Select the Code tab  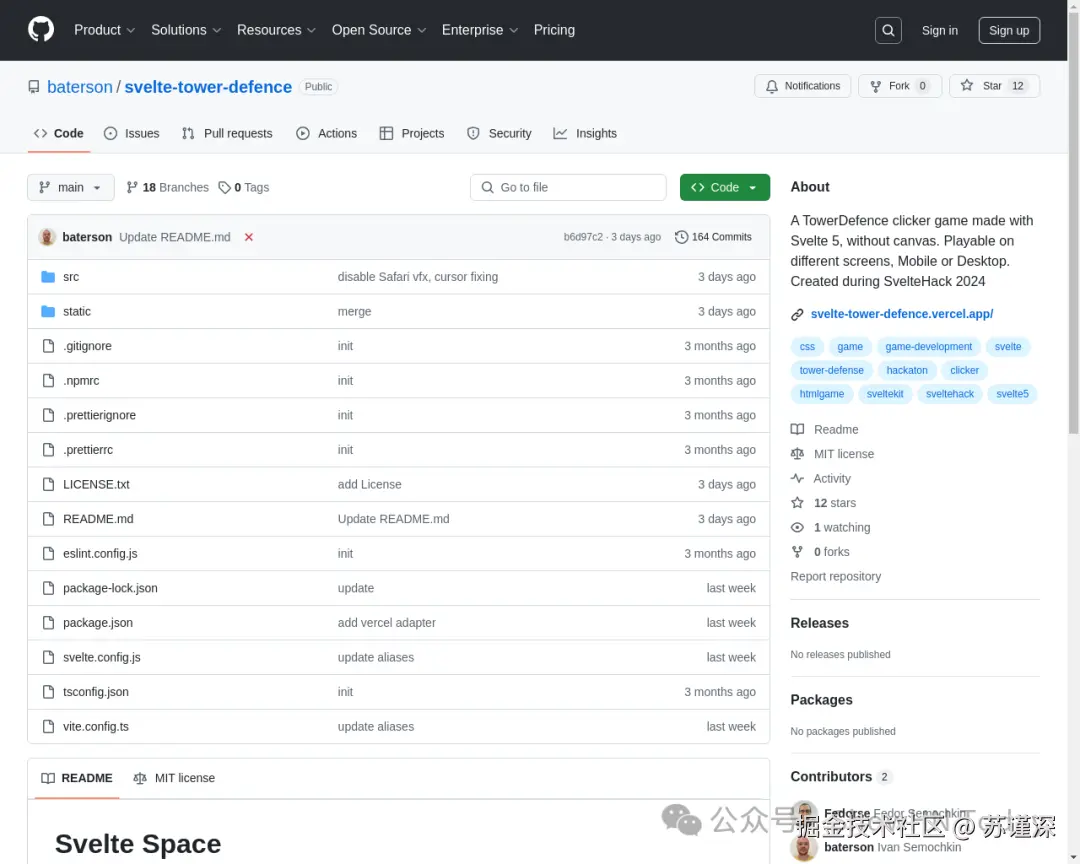pos(59,134)
